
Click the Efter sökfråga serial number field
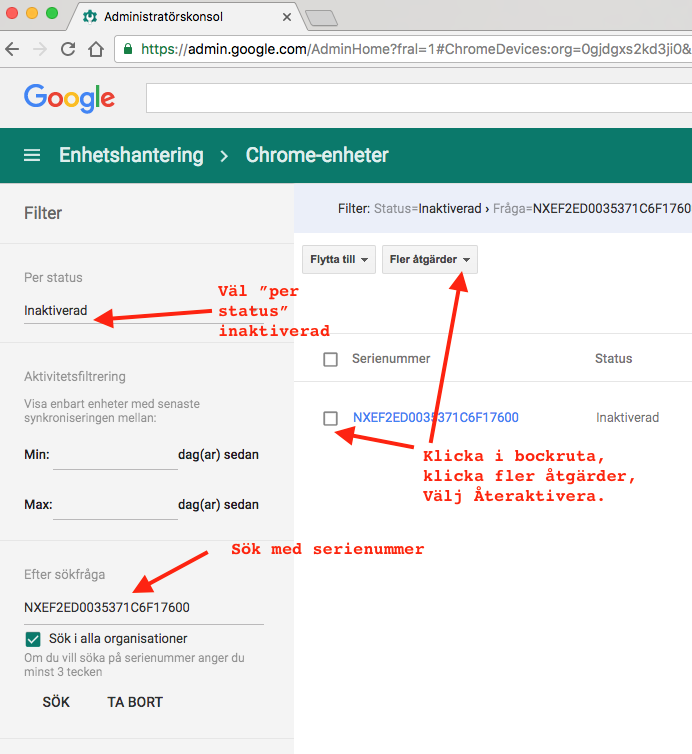[x=144, y=608]
